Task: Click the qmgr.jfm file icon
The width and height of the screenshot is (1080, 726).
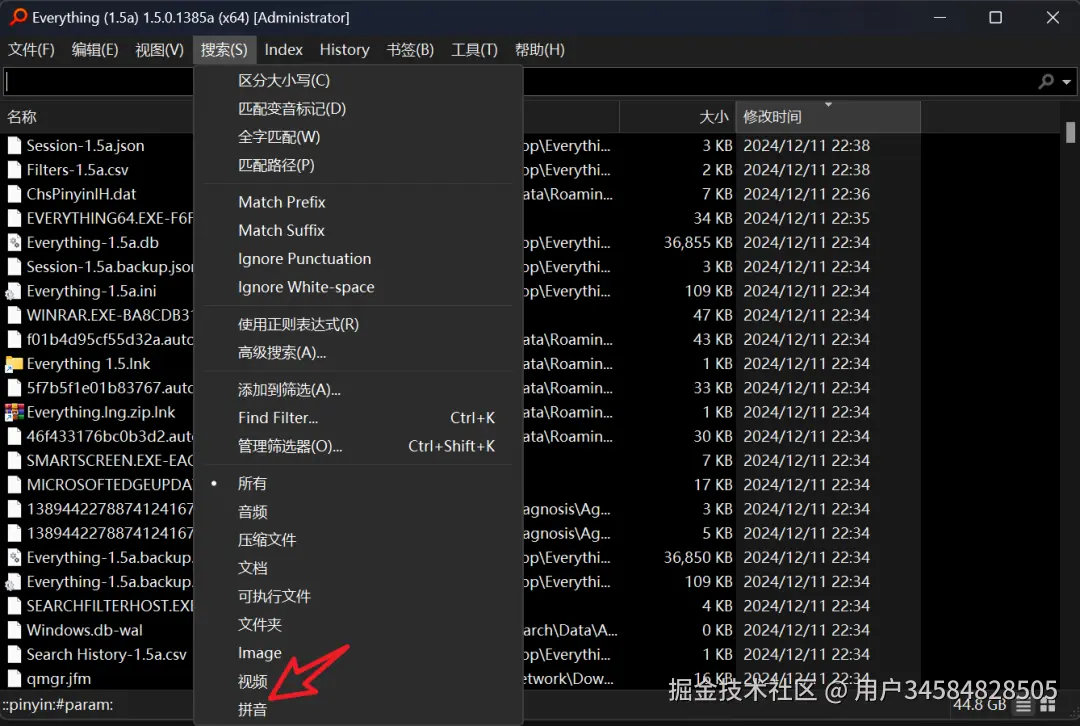Action: click(x=14, y=678)
